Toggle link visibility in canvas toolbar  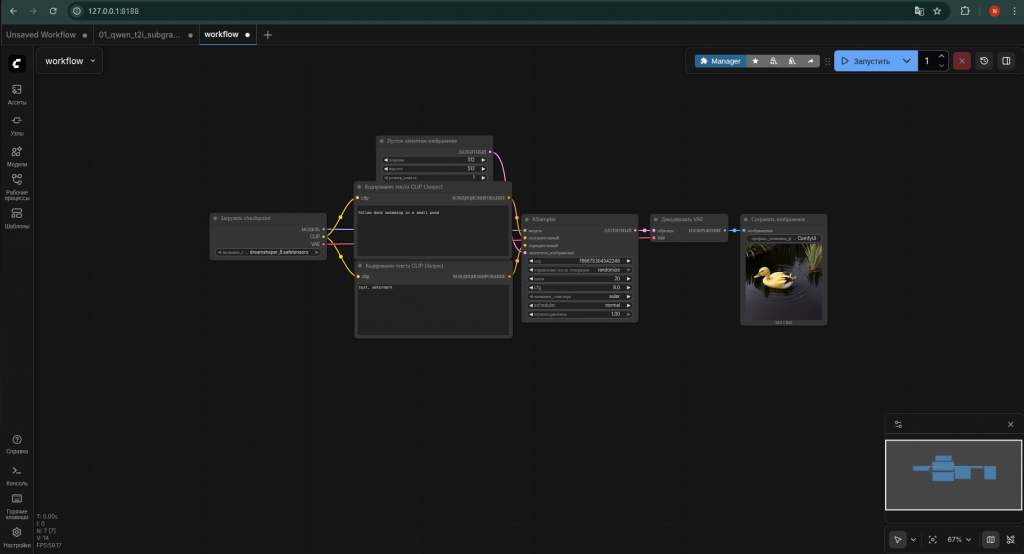click(1010, 539)
